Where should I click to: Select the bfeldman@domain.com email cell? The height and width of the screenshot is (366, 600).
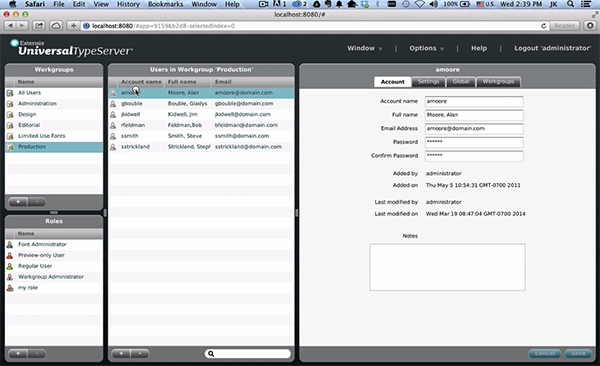pyautogui.click(x=246, y=125)
